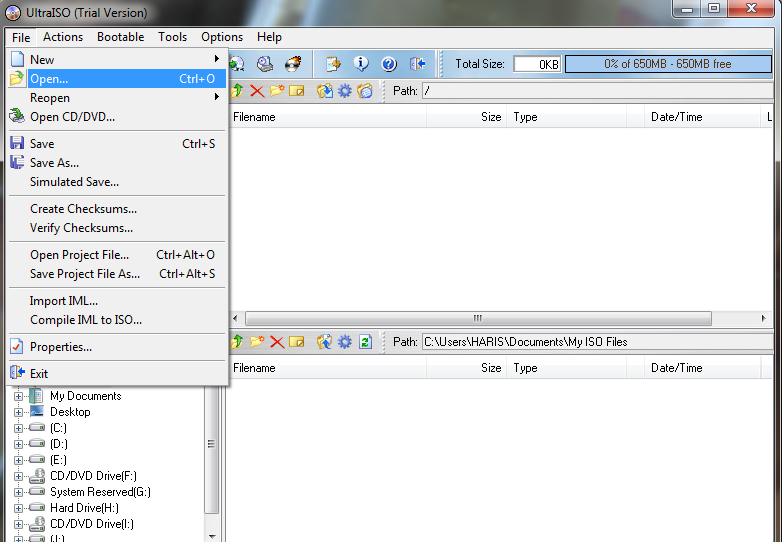This screenshot has height=543, width=782.
Task: Click the horizontal scrollbar thumb in the image pane
Action: point(478,318)
